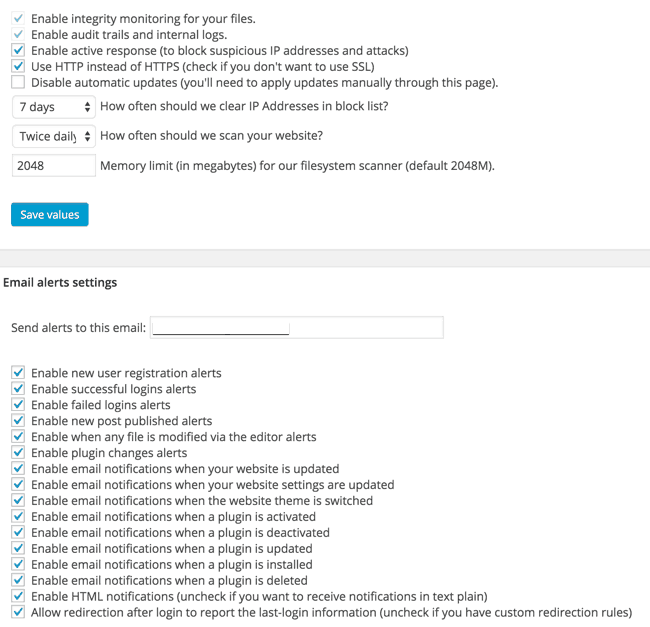Toggle website theme switched notifications
This screenshot has width=650, height=627.
pyautogui.click(x=18, y=501)
